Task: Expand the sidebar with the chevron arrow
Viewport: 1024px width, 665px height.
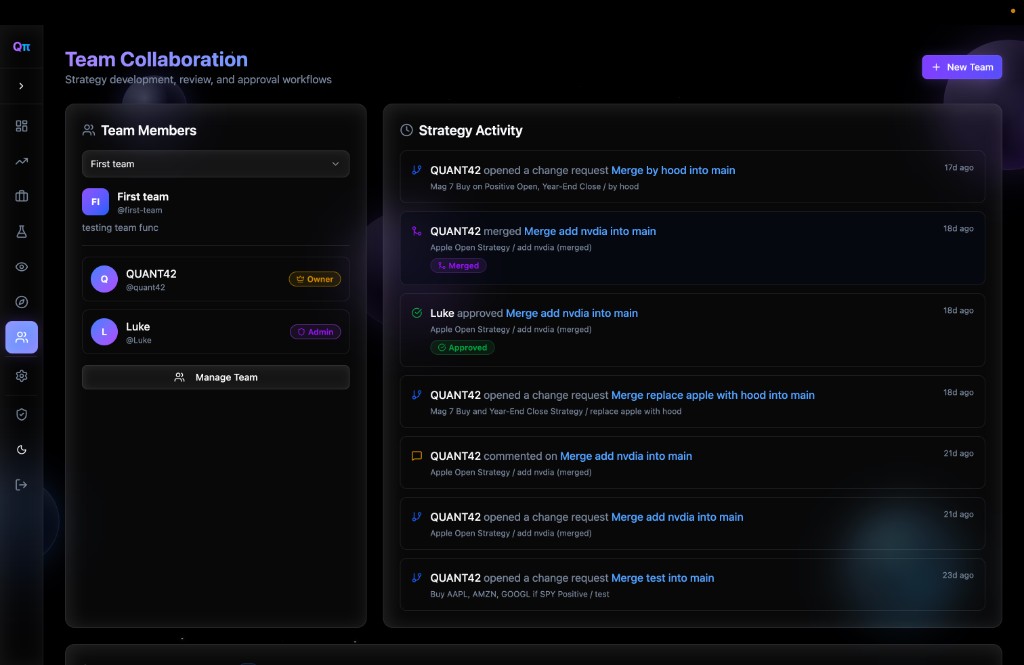Action: pos(22,86)
